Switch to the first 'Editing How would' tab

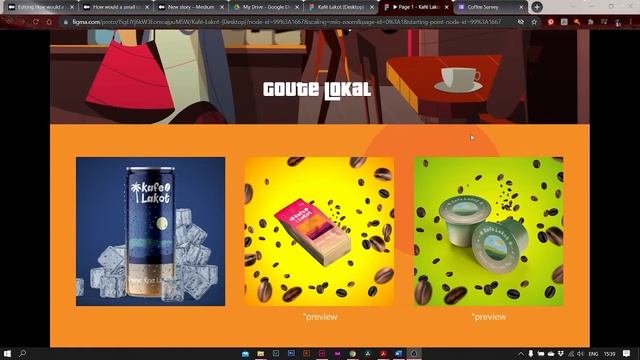point(40,7)
